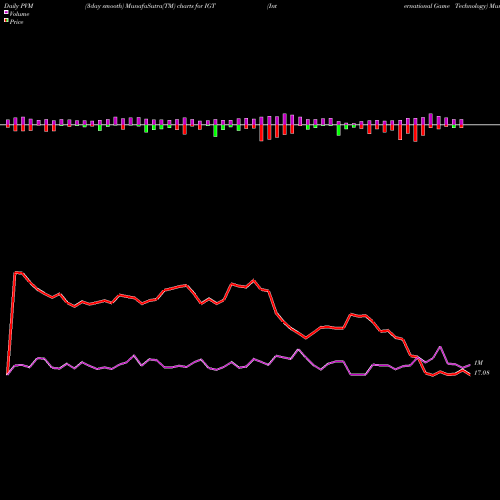The height and width of the screenshot is (500, 500).
Task: Click the tallest green volume bar
Action: (215, 131)
